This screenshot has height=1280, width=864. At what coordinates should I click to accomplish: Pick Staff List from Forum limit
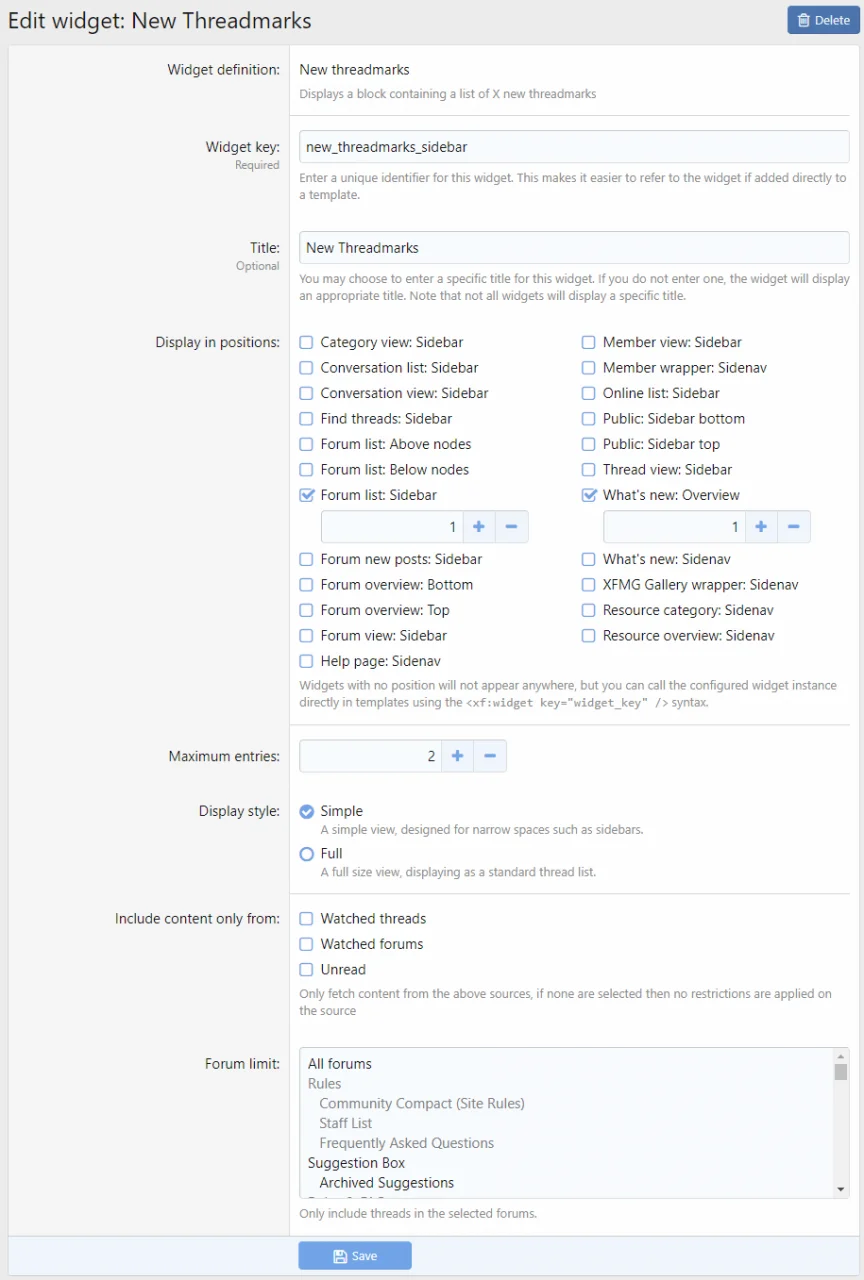(346, 1123)
